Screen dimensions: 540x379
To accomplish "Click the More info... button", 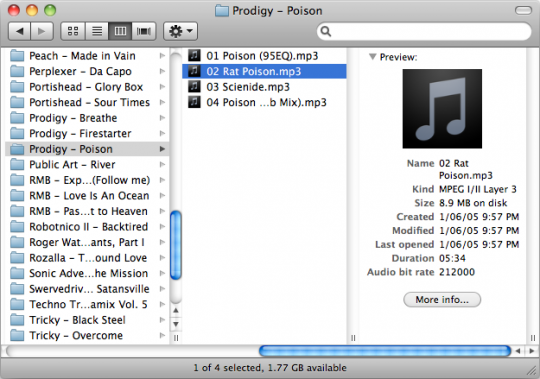I will click(x=442, y=299).
